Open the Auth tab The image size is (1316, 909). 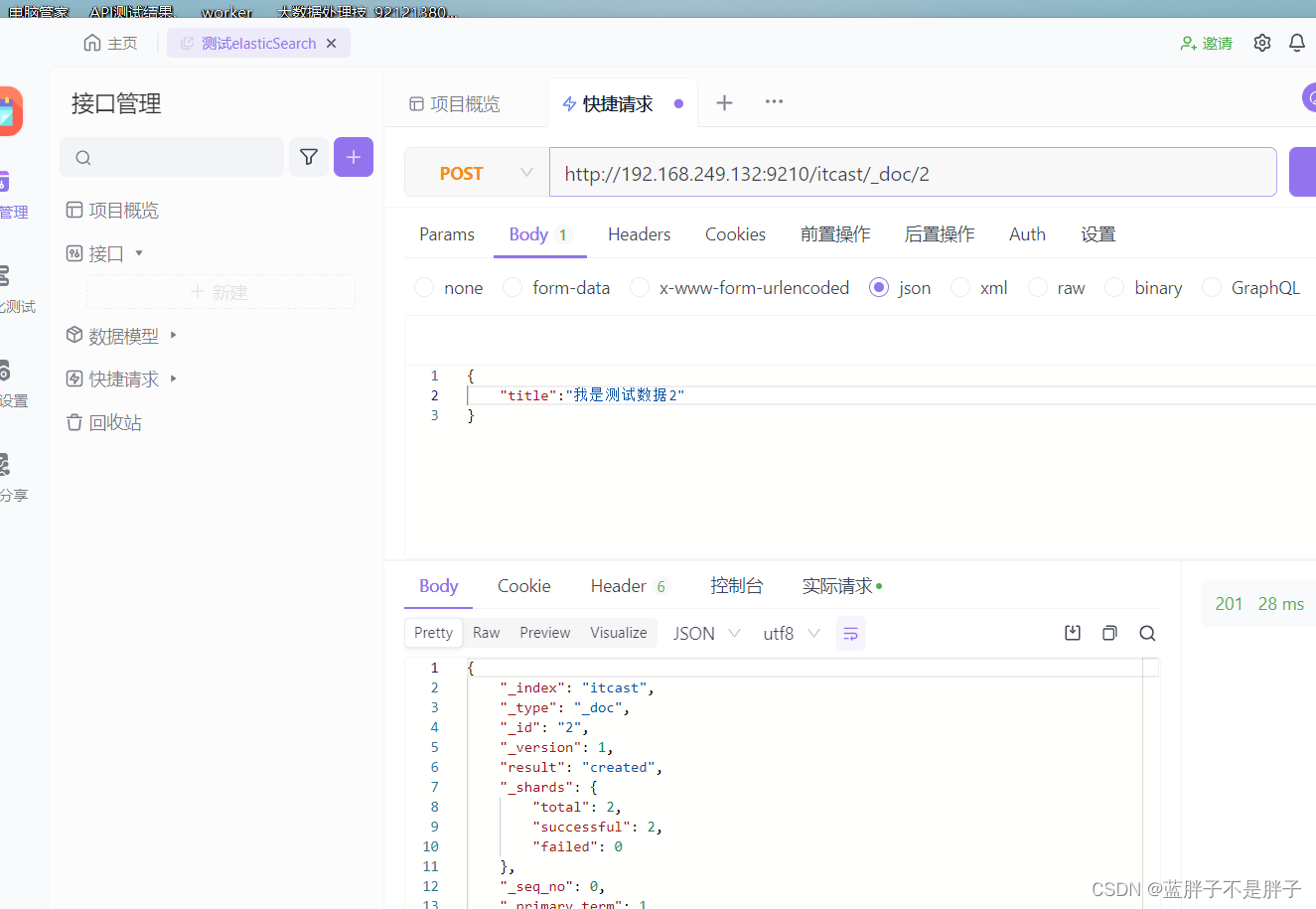coord(1027,234)
